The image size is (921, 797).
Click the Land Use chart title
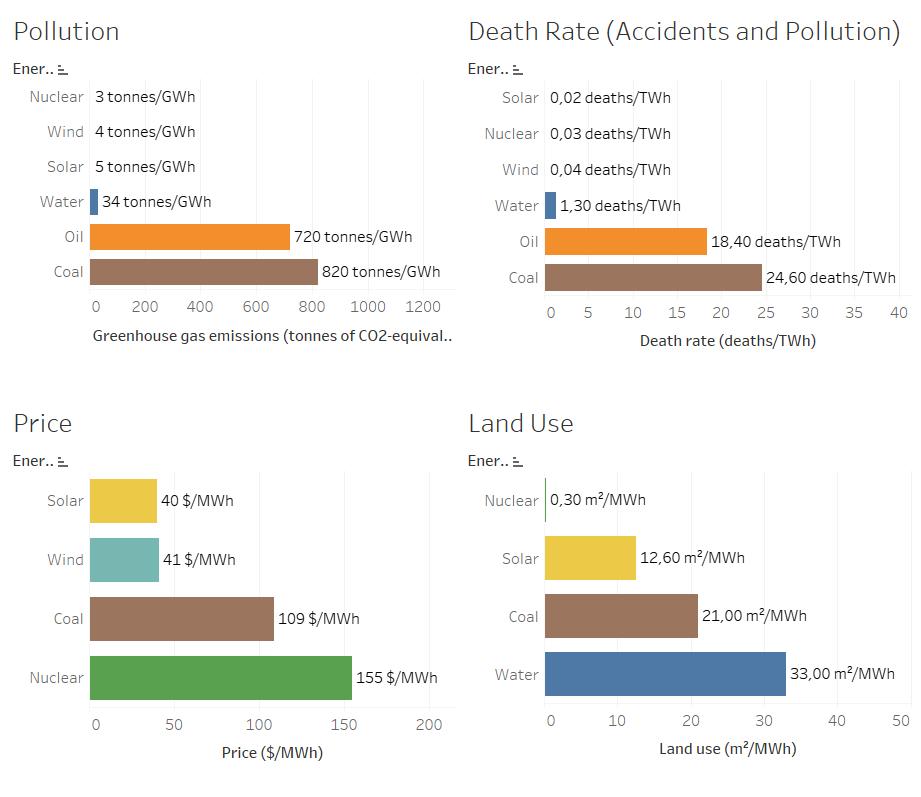click(520, 423)
